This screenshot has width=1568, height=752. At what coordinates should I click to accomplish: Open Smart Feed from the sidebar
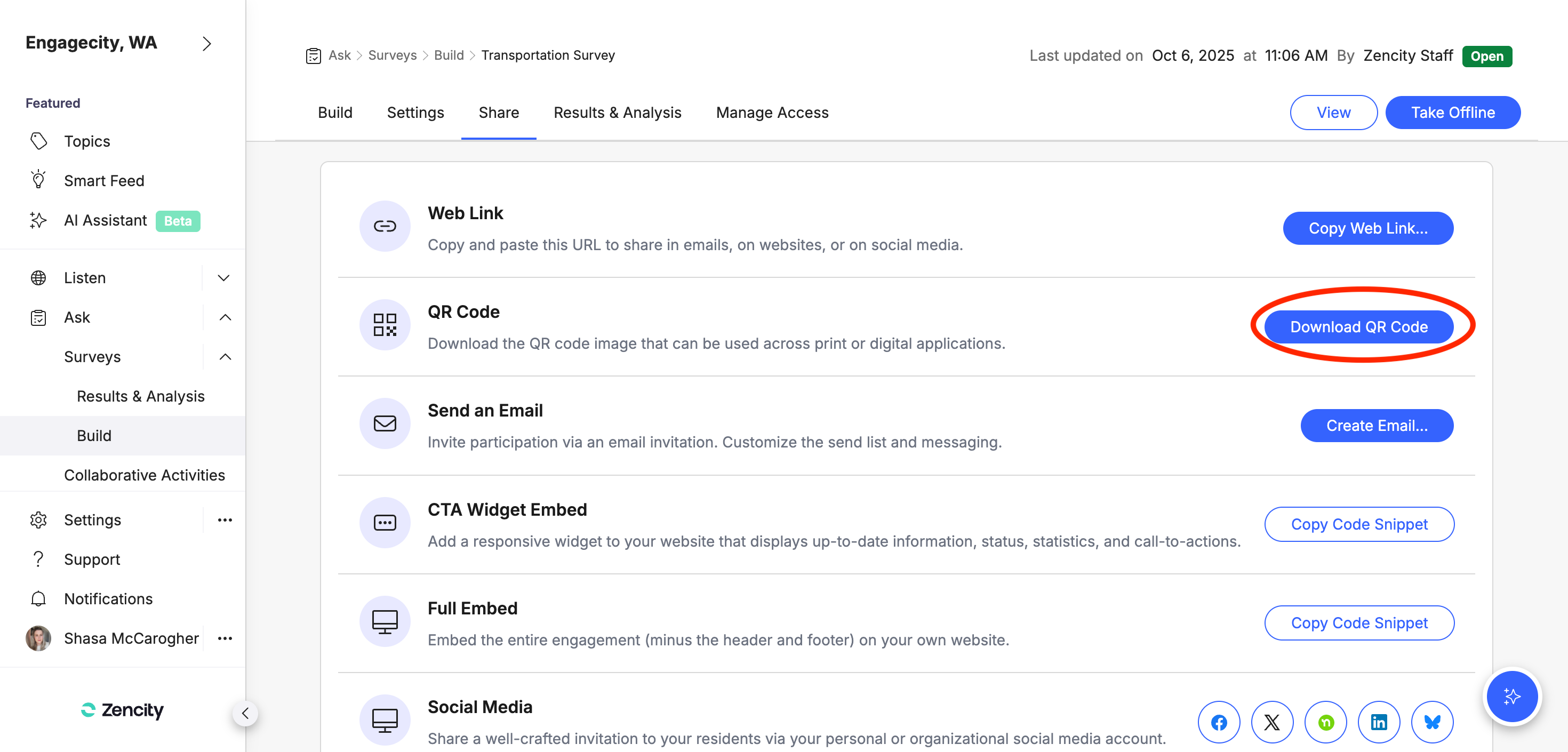[104, 181]
